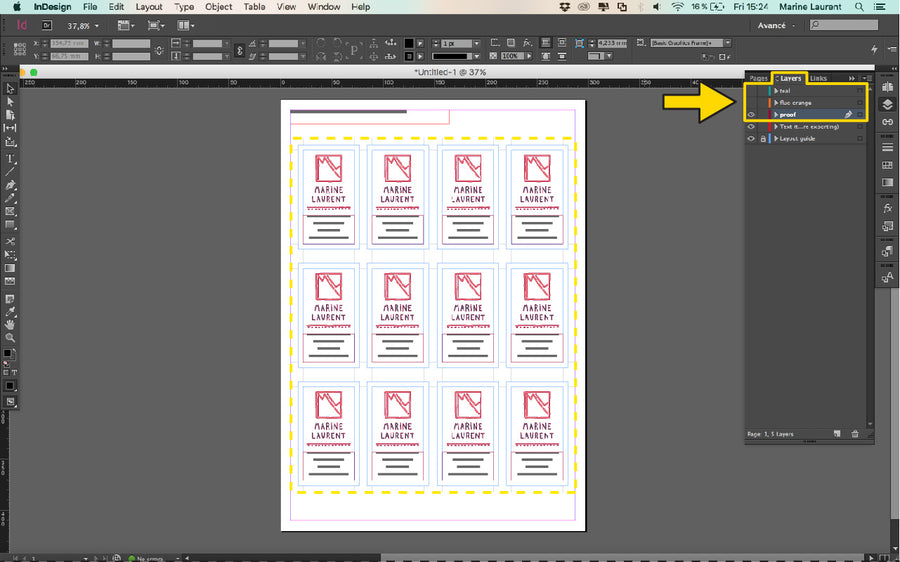Click selection square of Layout guide layer
This screenshot has height=562, width=900.
[860, 139]
